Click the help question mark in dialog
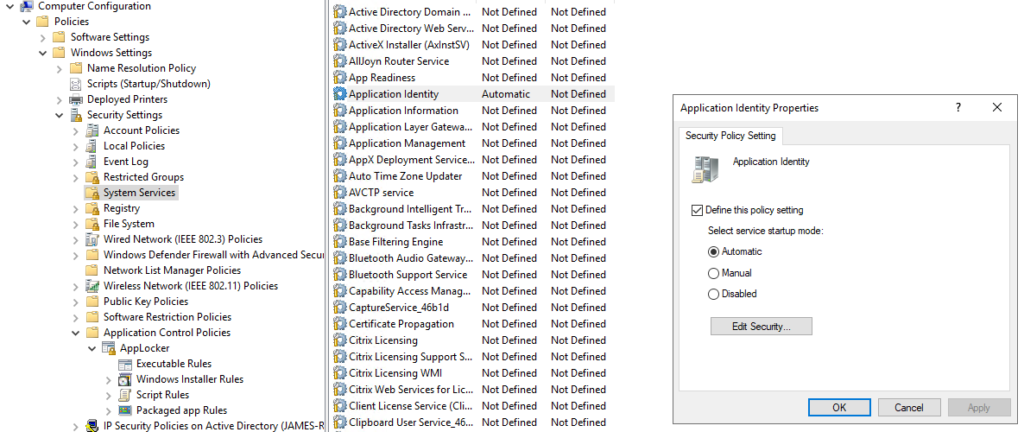This screenshot has height=432, width=1024. click(x=958, y=107)
